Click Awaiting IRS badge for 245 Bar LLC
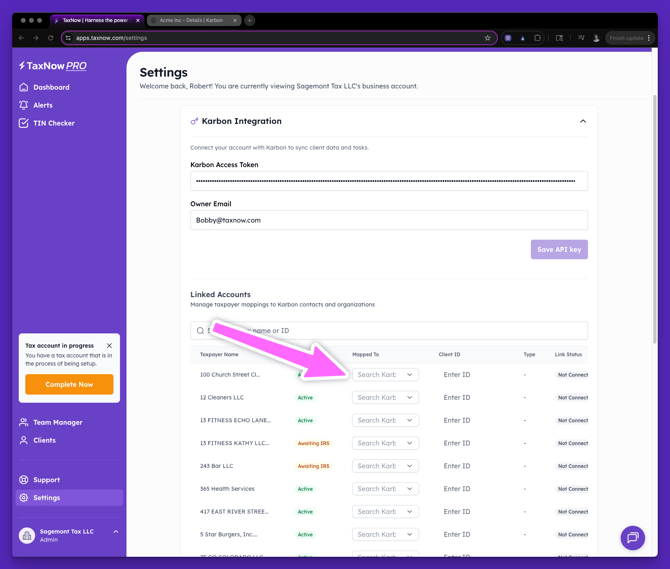Image resolution: width=670 pixels, height=569 pixels. (314, 466)
